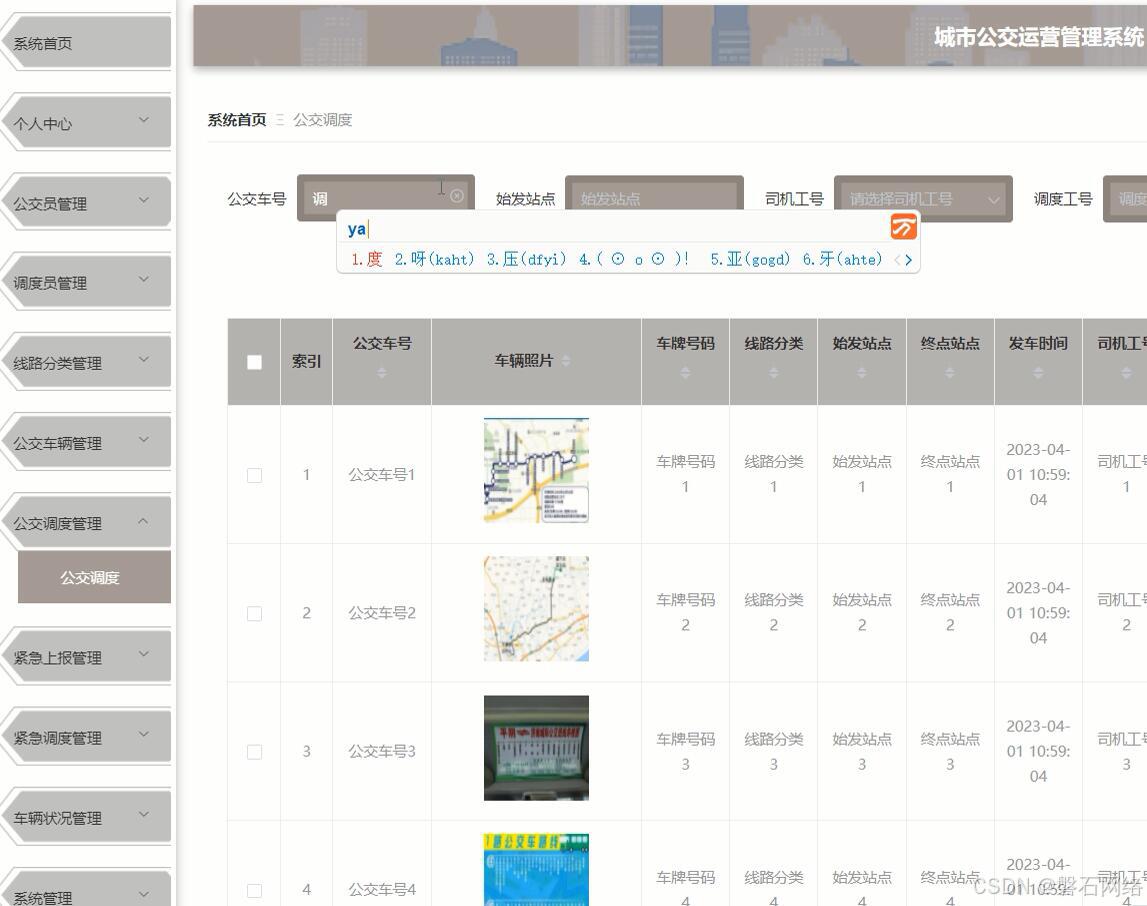Viewport: 1147px width, 906px height.
Task: Check the checkbox for row 公交车号1
Action: coord(253,475)
